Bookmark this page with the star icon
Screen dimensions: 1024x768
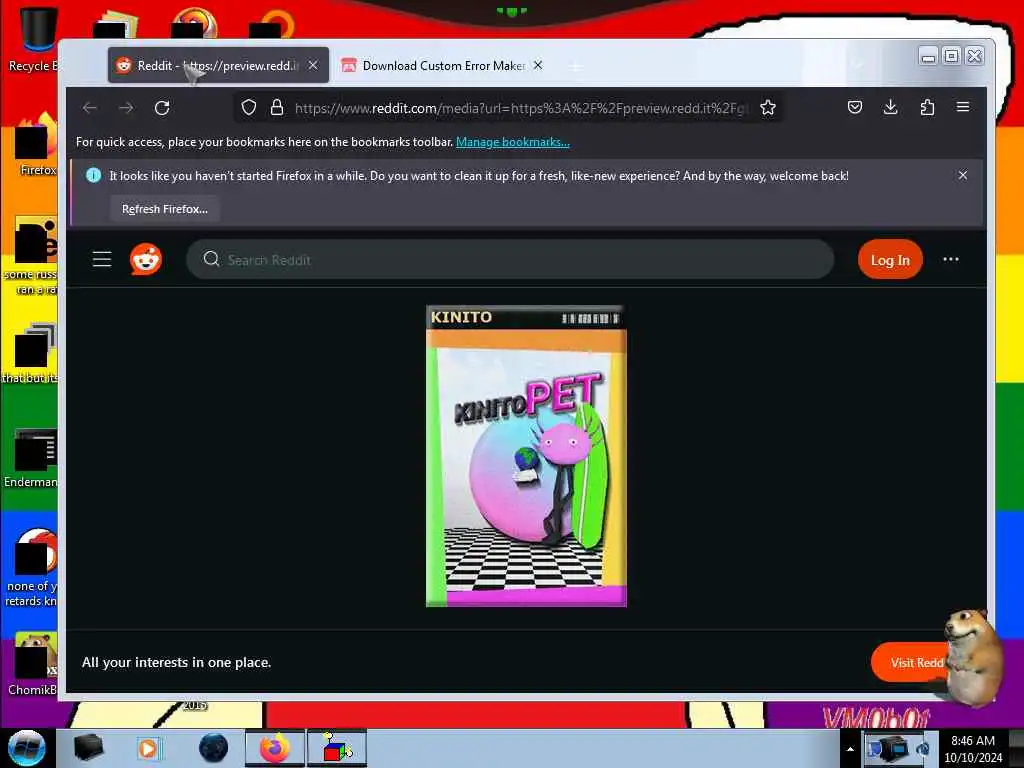[x=768, y=108]
